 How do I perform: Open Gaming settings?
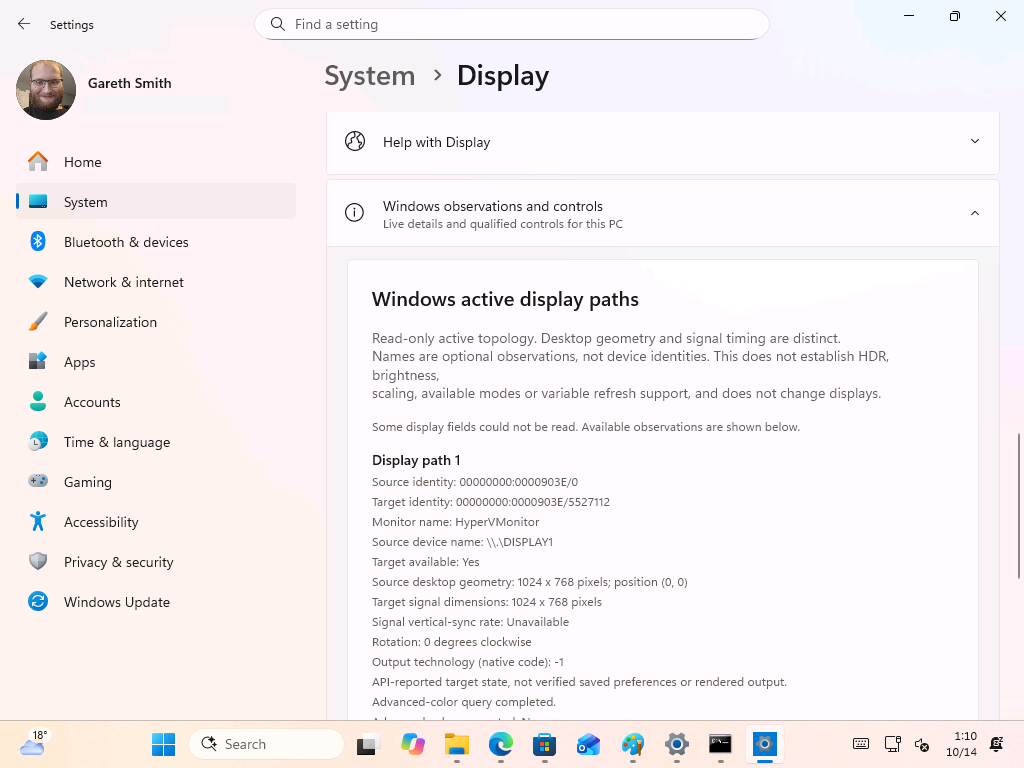click(x=155, y=482)
